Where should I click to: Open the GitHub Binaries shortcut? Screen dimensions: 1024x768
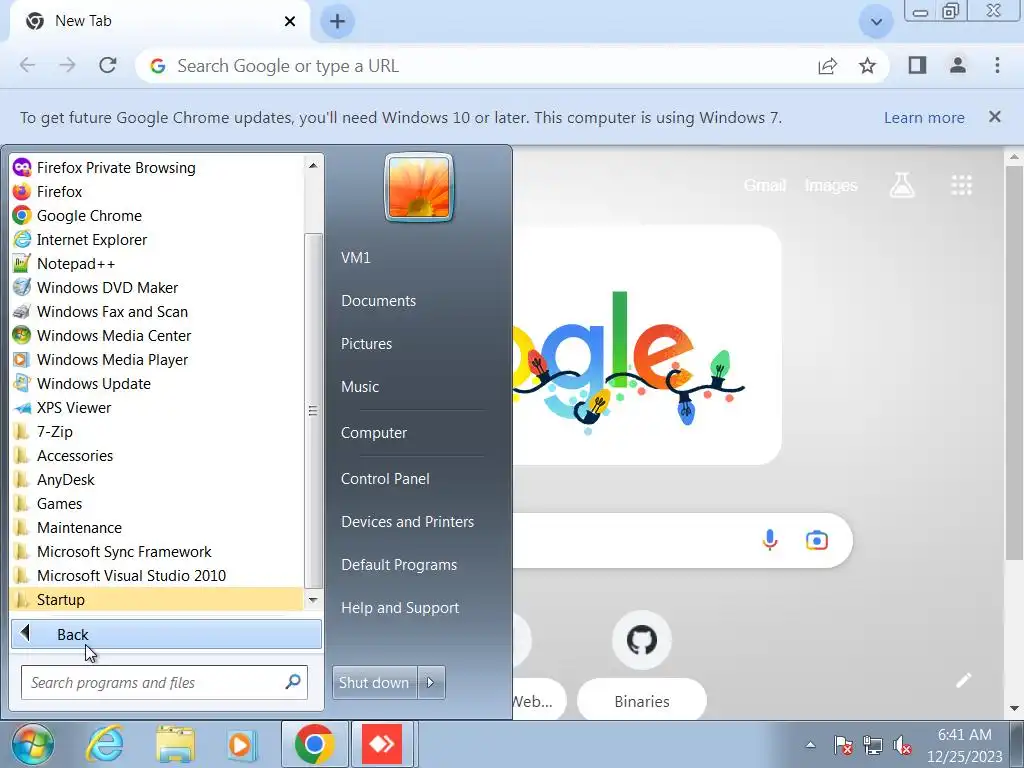click(642, 663)
